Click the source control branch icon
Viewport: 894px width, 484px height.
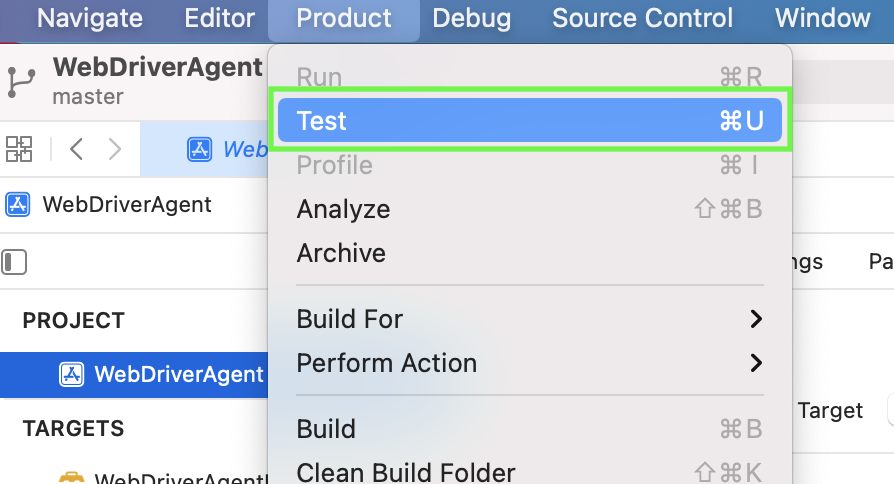click(20, 81)
